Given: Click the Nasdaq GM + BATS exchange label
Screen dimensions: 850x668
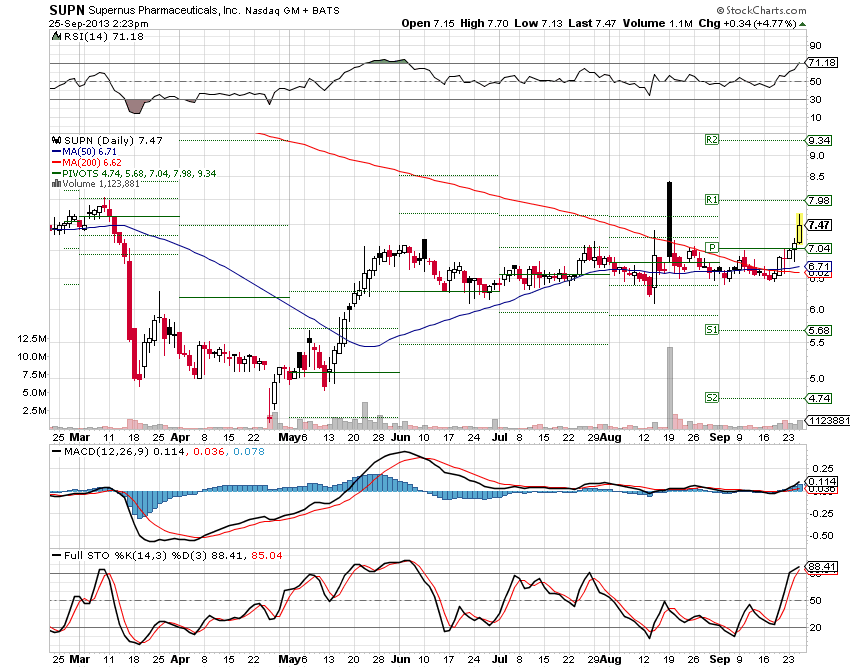Looking at the screenshot, I should click(292, 11).
